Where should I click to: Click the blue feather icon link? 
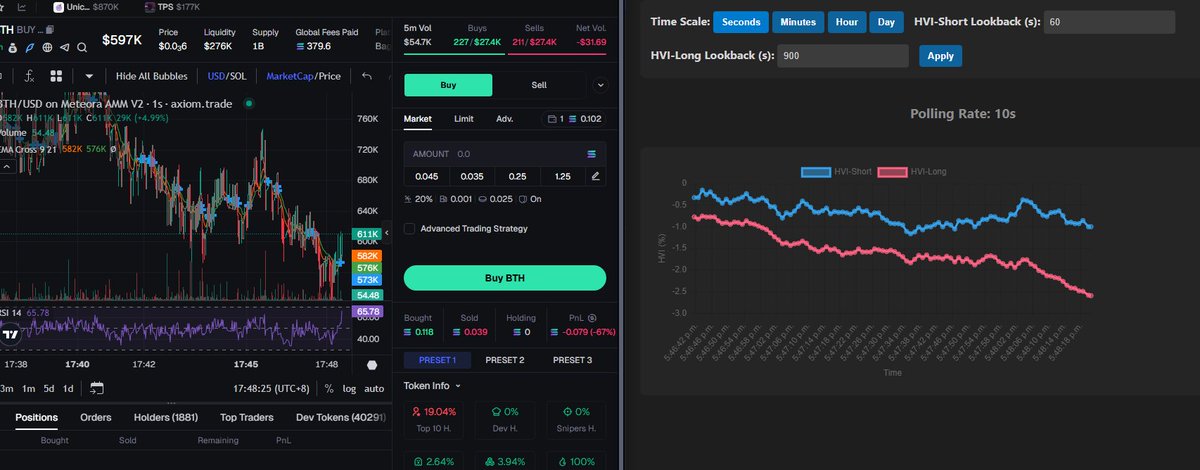click(x=30, y=47)
